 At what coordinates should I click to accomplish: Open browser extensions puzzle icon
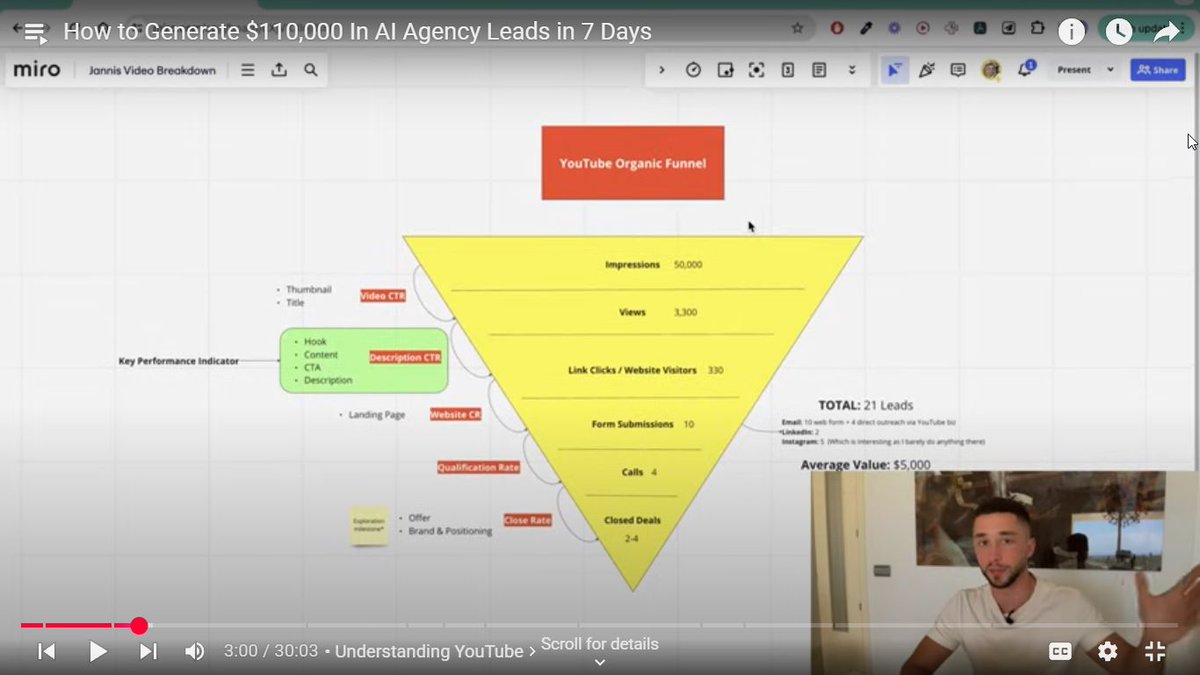click(x=1036, y=28)
